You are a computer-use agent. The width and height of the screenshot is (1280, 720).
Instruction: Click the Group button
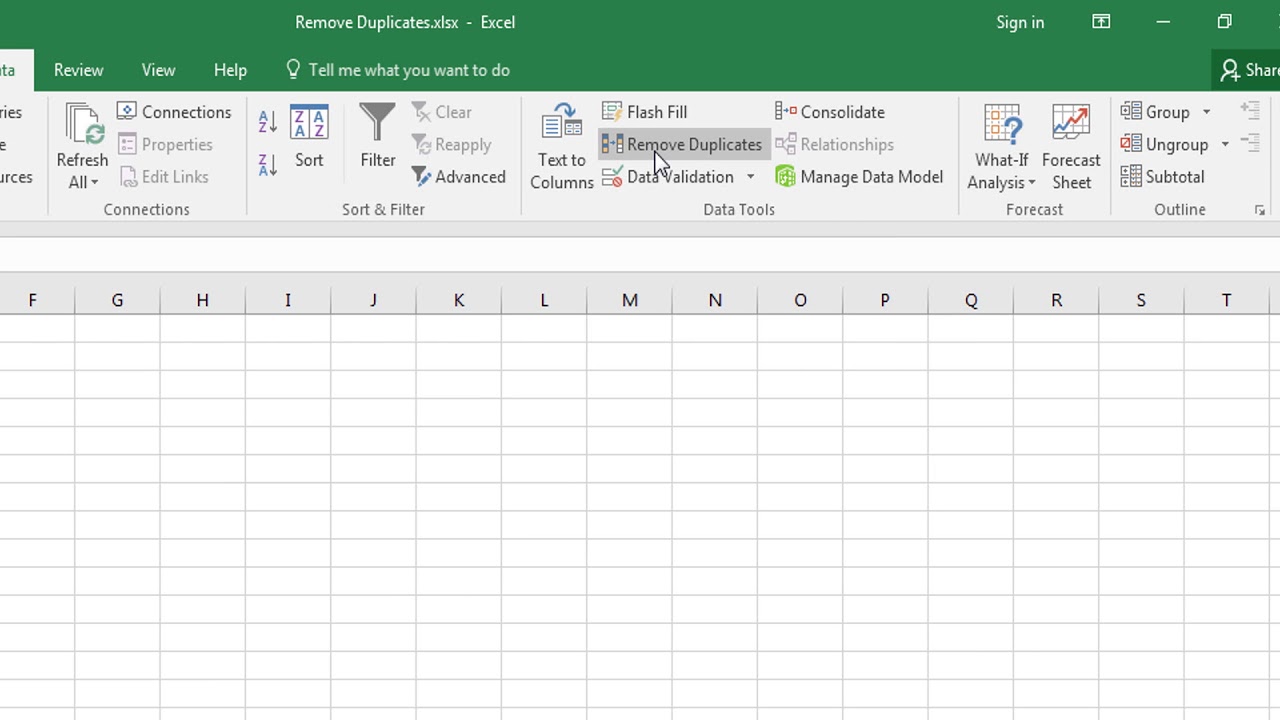(1155, 112)
